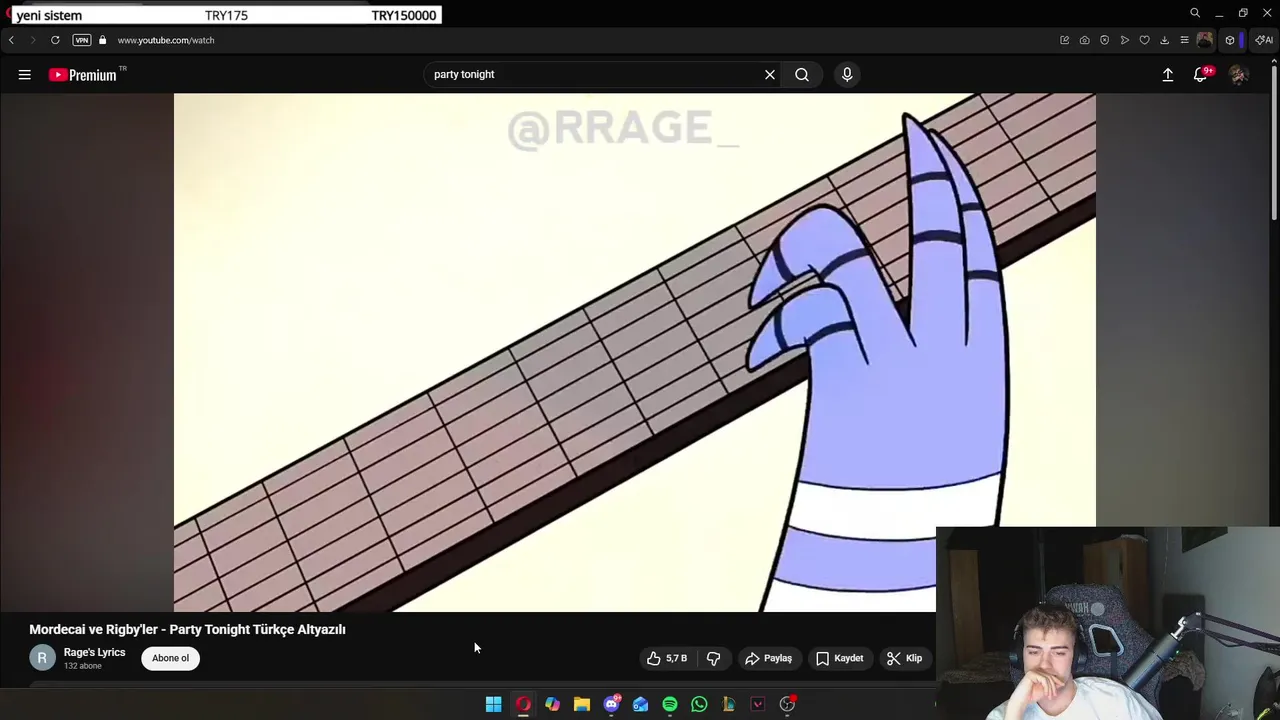Open the browser downloads icon
This screenshot has height=720, width=1280.
coord(1165,40)
